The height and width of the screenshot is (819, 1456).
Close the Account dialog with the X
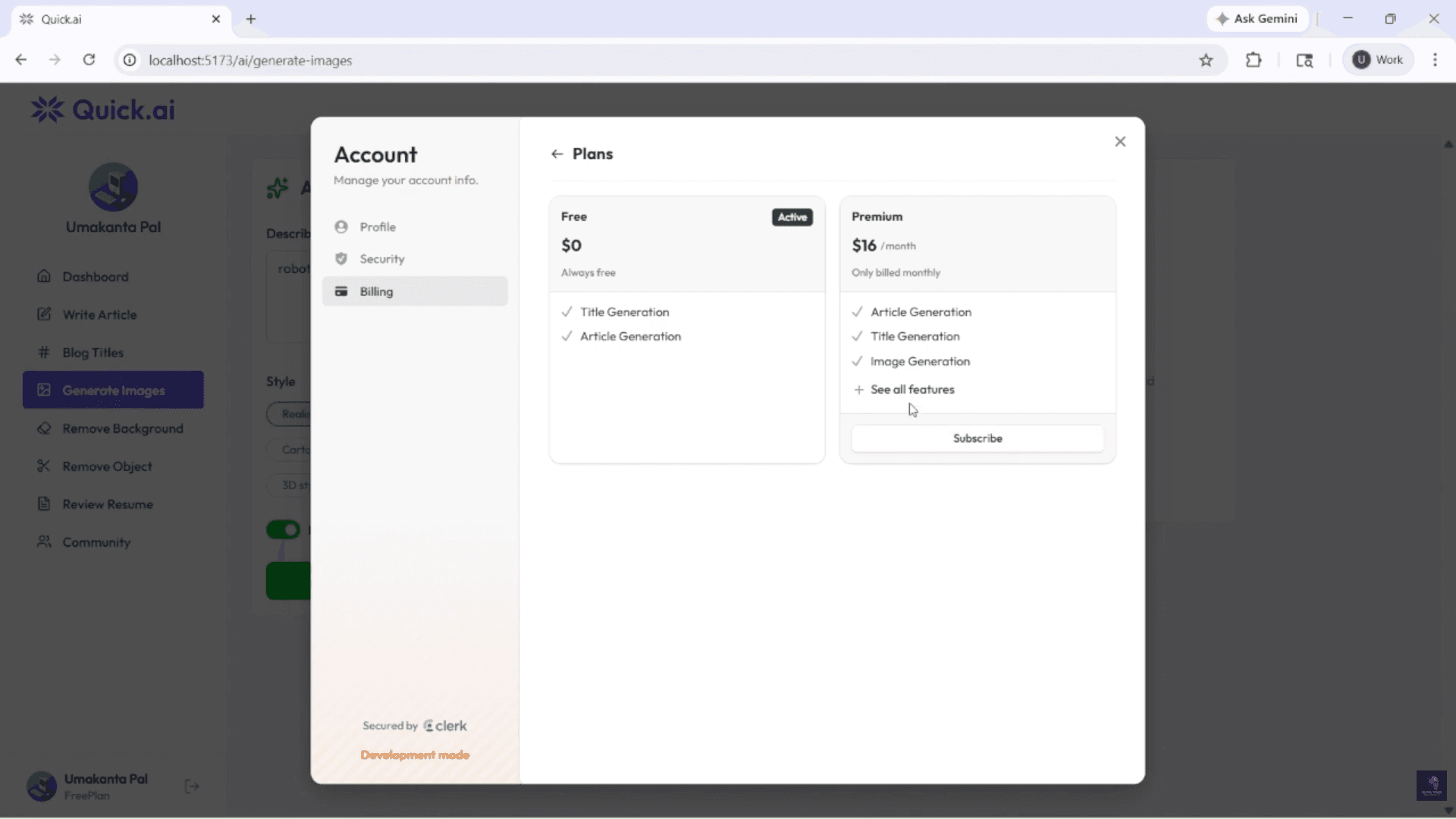[1120, 142]
